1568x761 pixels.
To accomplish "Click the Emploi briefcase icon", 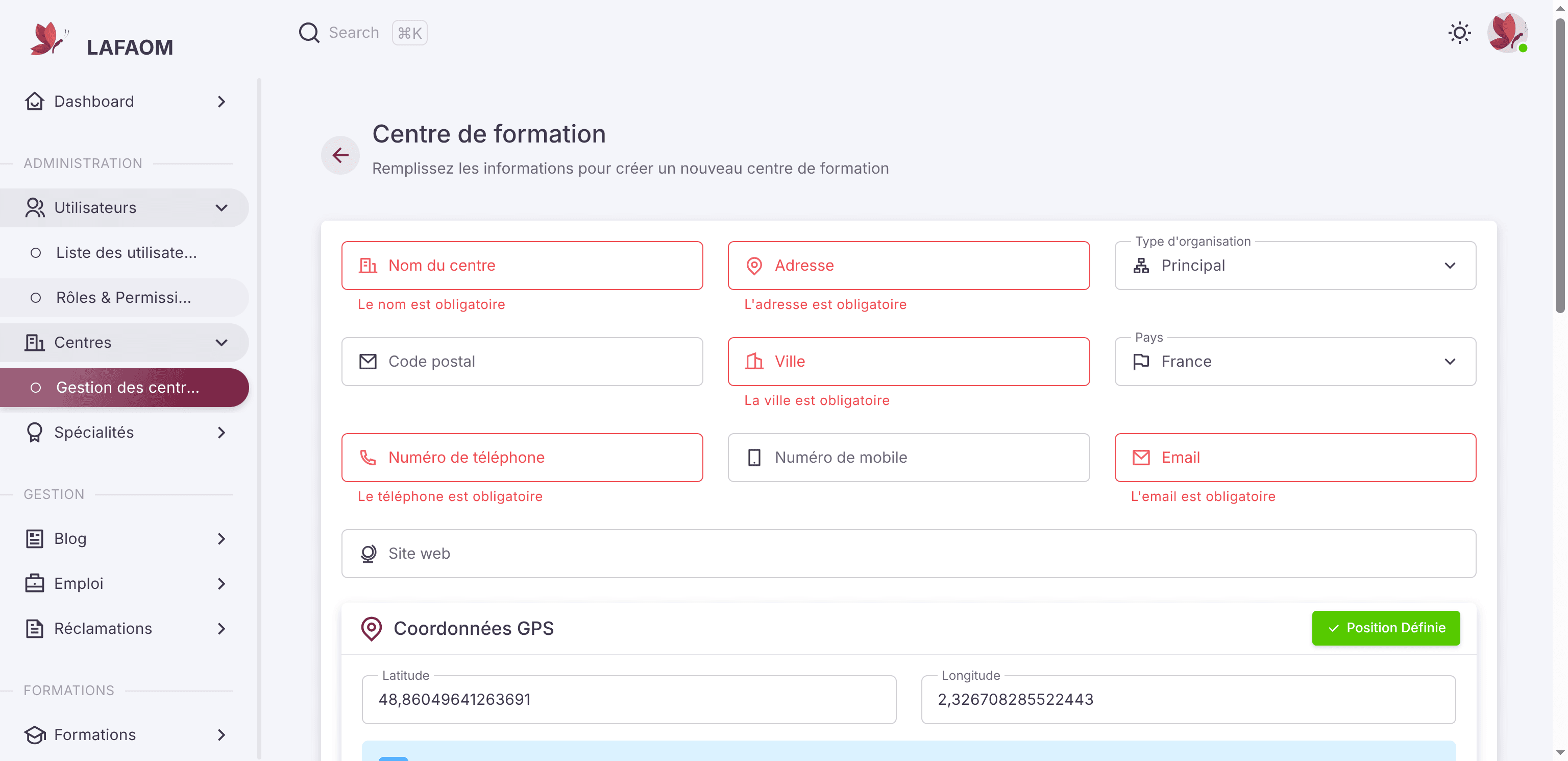I will (35, 583).
